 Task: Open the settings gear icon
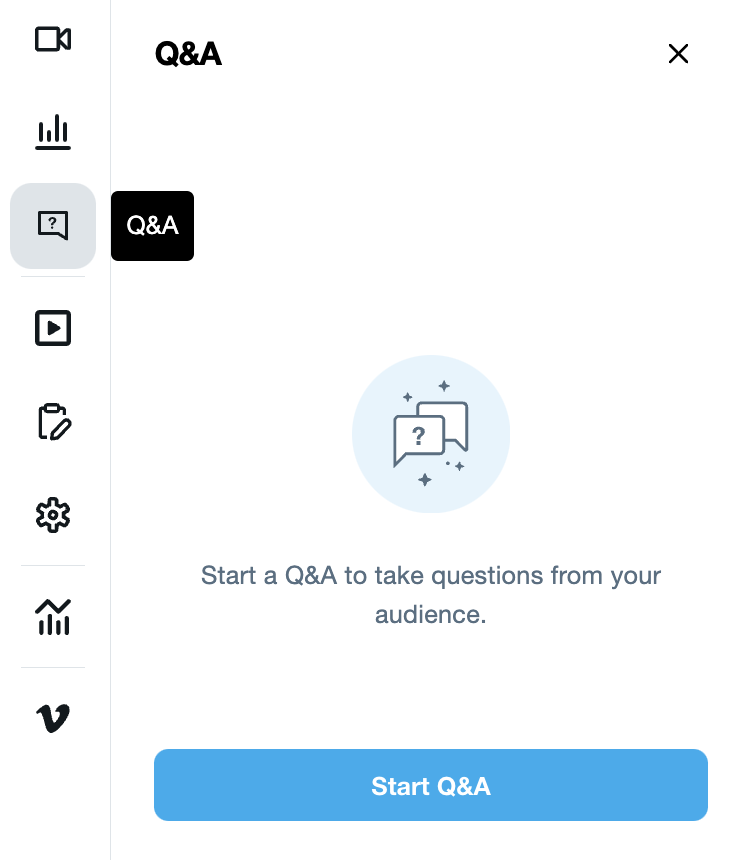coord(53,515)
